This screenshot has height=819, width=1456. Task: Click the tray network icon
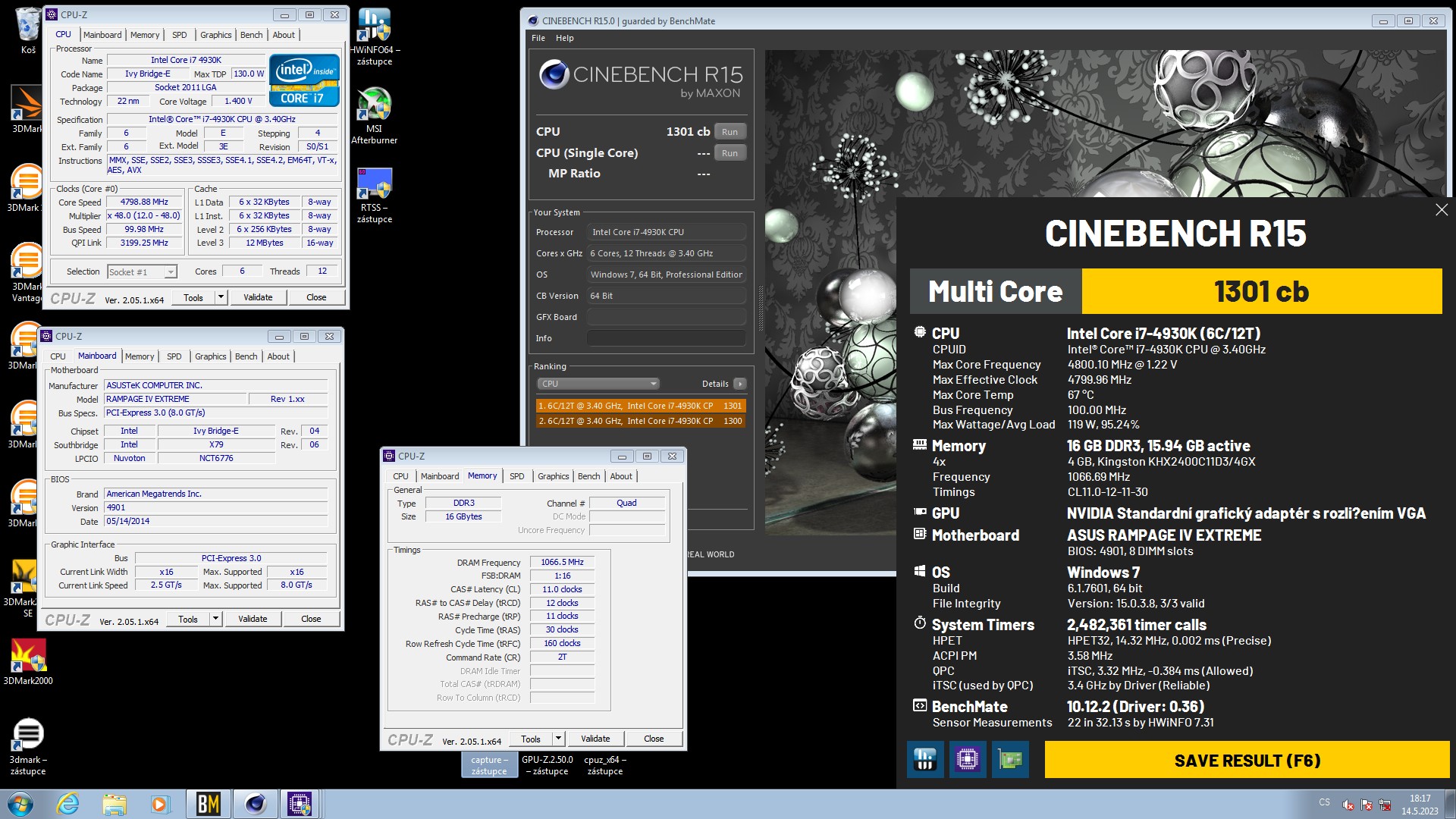(x=1385, y=805)
